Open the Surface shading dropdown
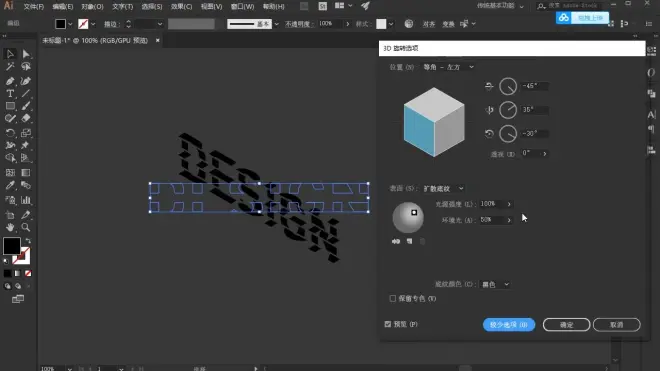The height and width of the screenshot is (371, 660). [x=444, y=189]
